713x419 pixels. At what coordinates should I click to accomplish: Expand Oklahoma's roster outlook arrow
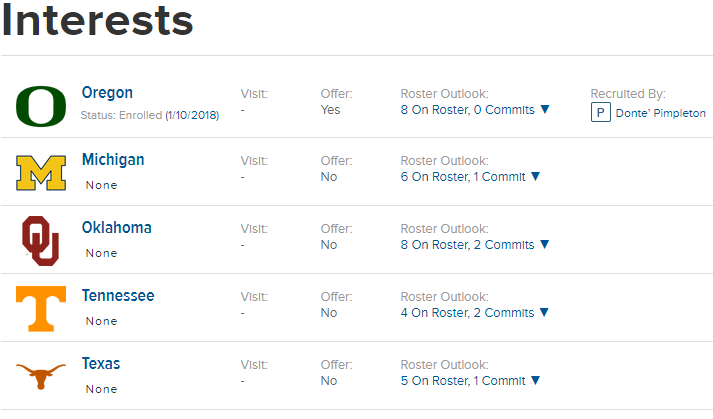pos(545,244)
